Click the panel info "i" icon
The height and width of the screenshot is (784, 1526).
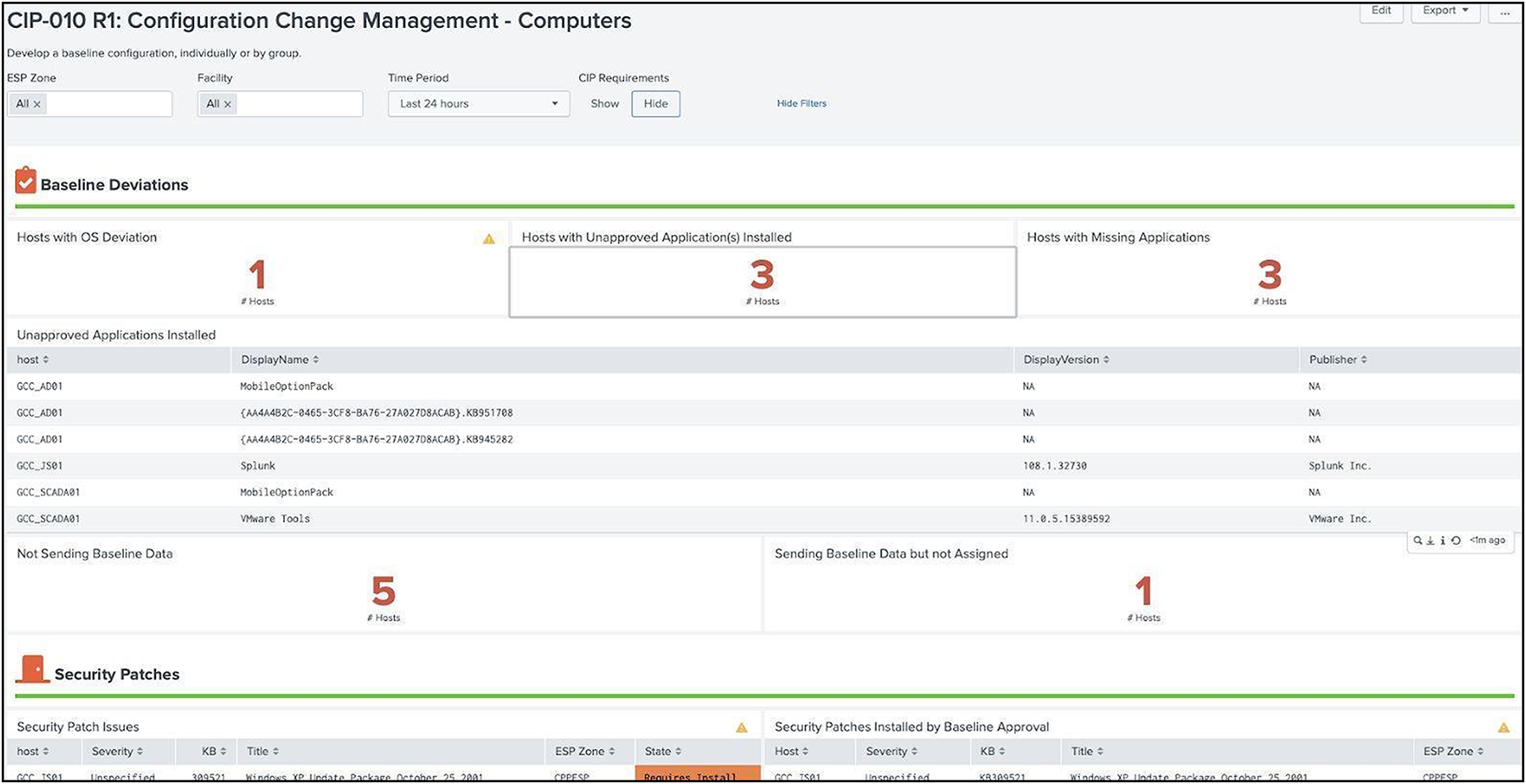click(1442, 541)
